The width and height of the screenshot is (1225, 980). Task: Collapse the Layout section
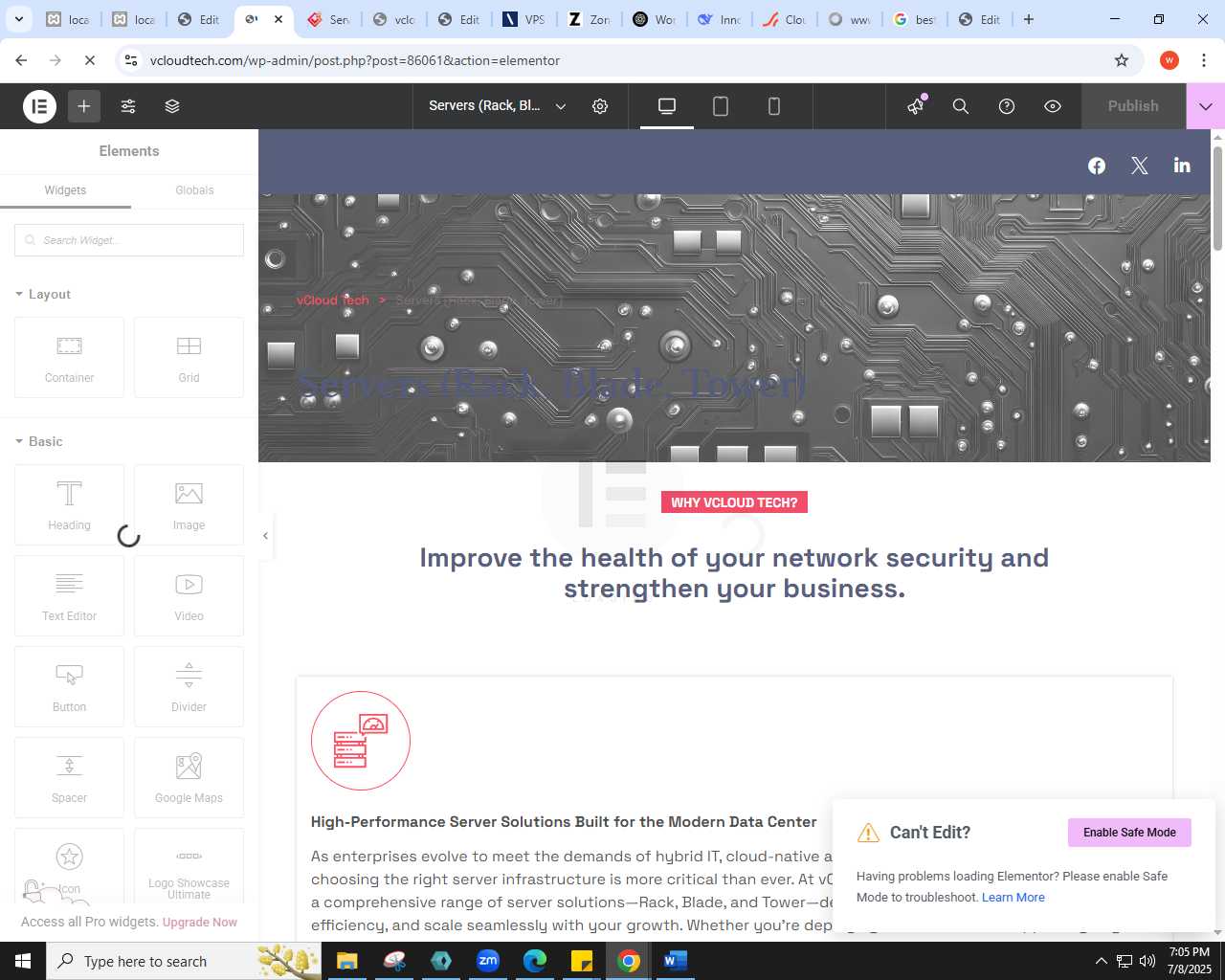click(43, 295)
